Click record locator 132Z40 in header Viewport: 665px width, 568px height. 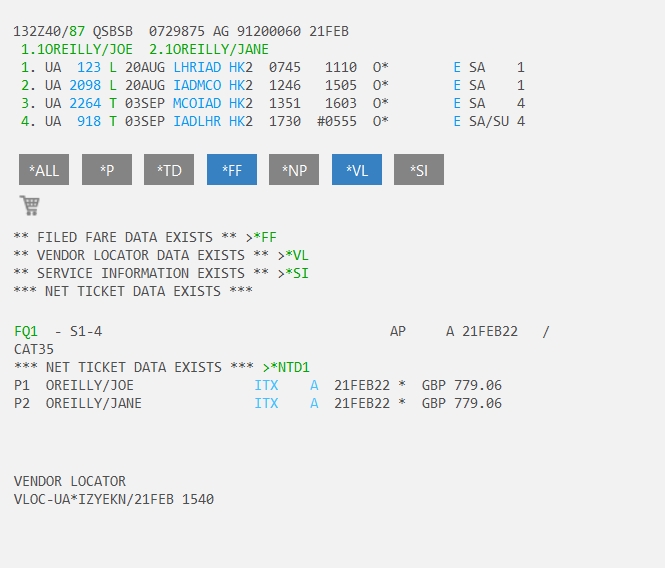tap(37, 31)
